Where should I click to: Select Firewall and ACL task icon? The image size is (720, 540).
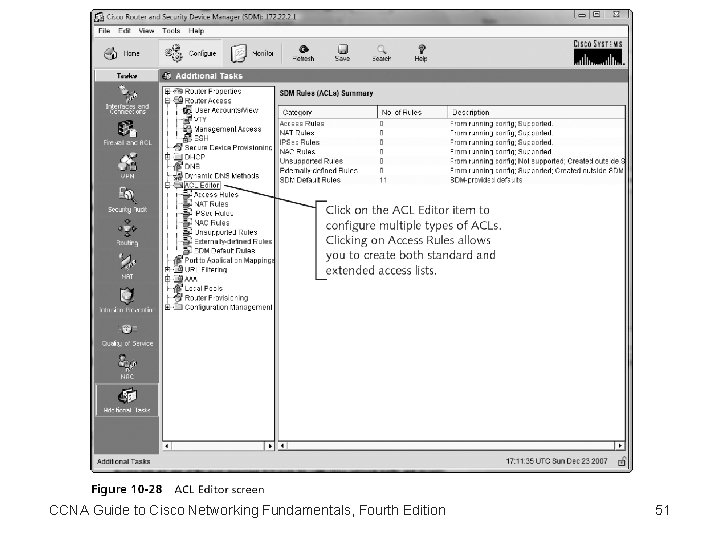coord(127,129)
